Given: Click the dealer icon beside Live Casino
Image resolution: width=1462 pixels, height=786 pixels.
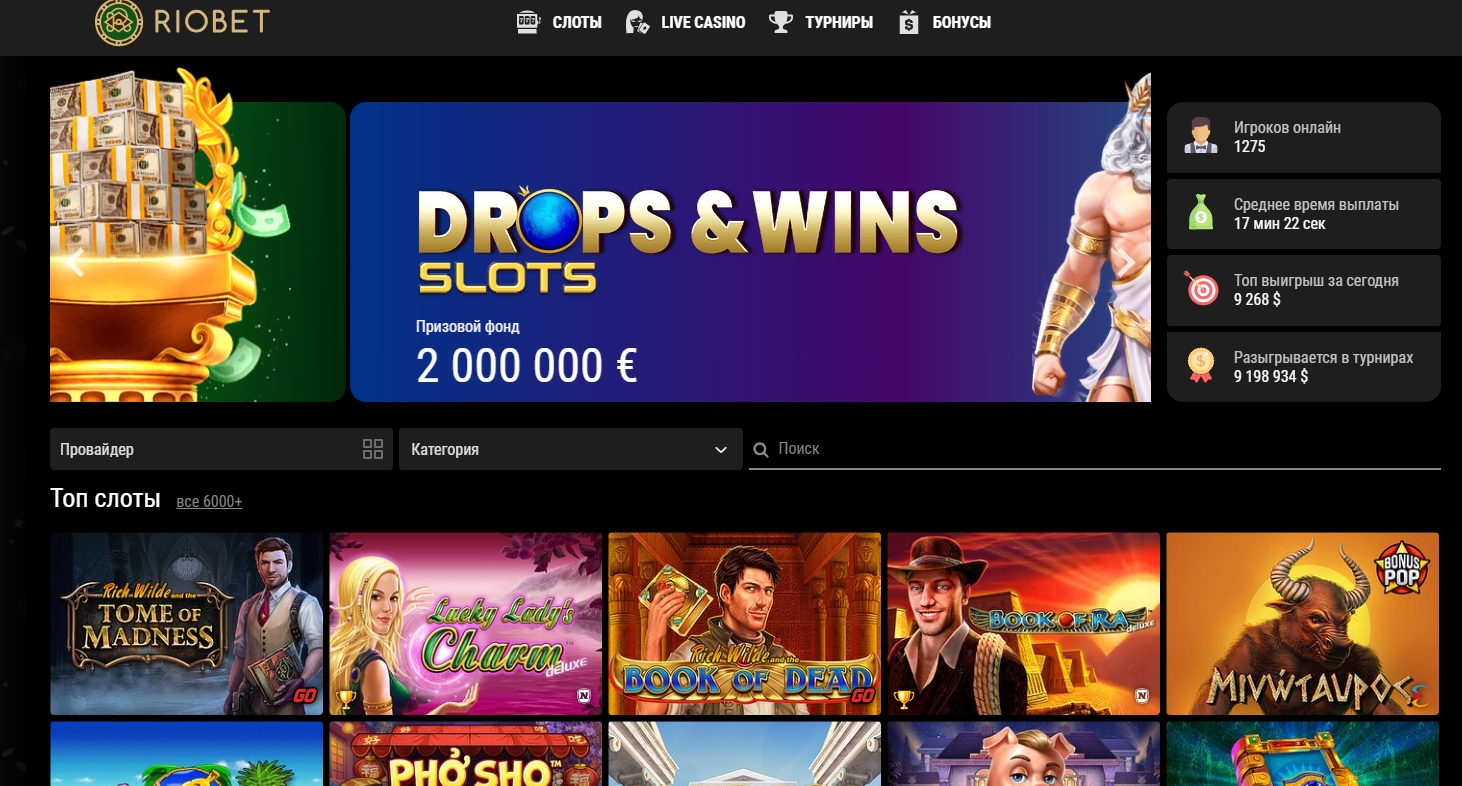Looking at the screenshot, I should [636, 22].
